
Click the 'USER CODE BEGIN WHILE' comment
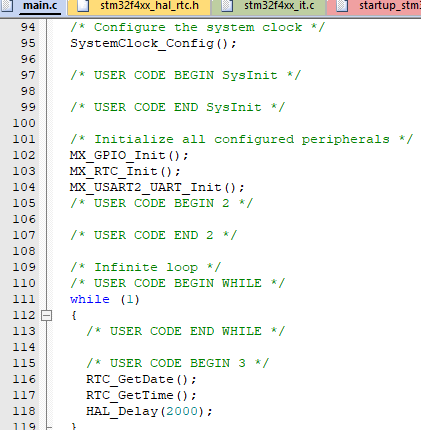(x=177, y=283)
